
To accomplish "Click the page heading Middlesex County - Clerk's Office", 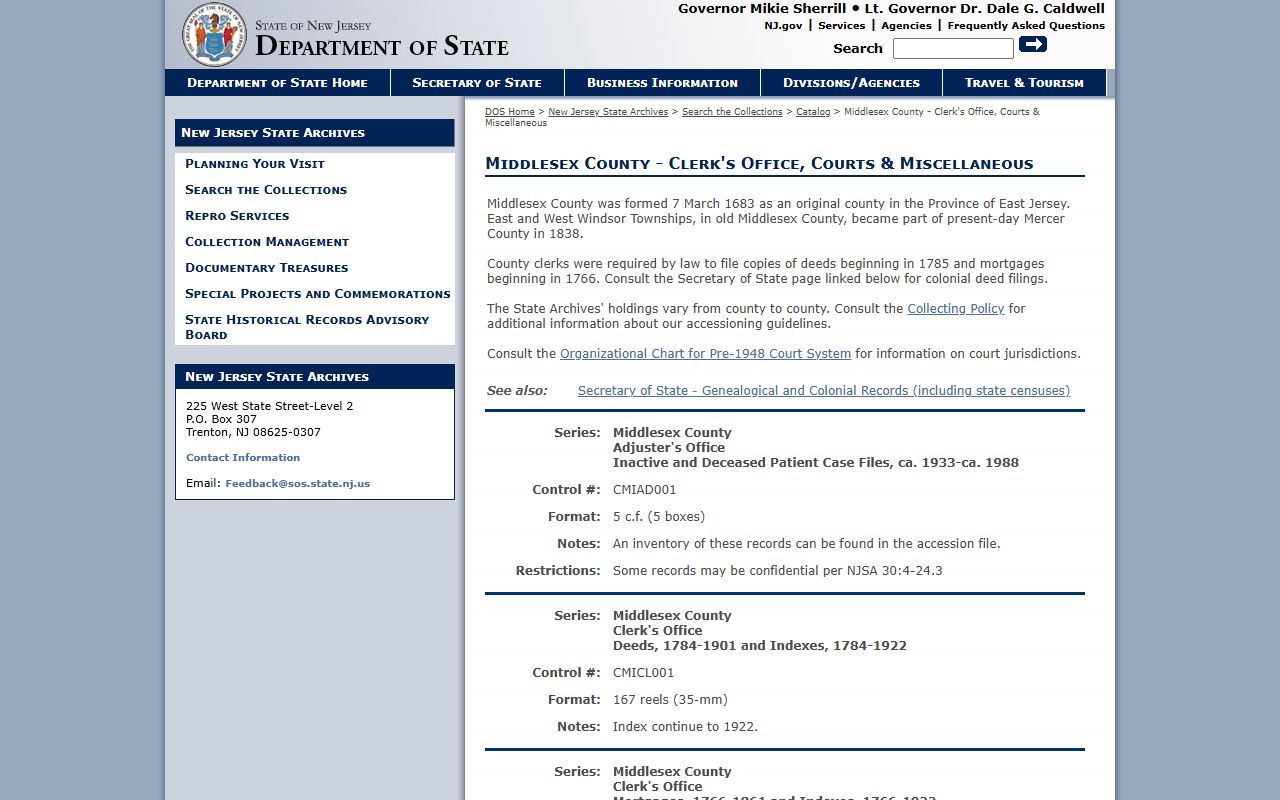I will click(759, 164).
